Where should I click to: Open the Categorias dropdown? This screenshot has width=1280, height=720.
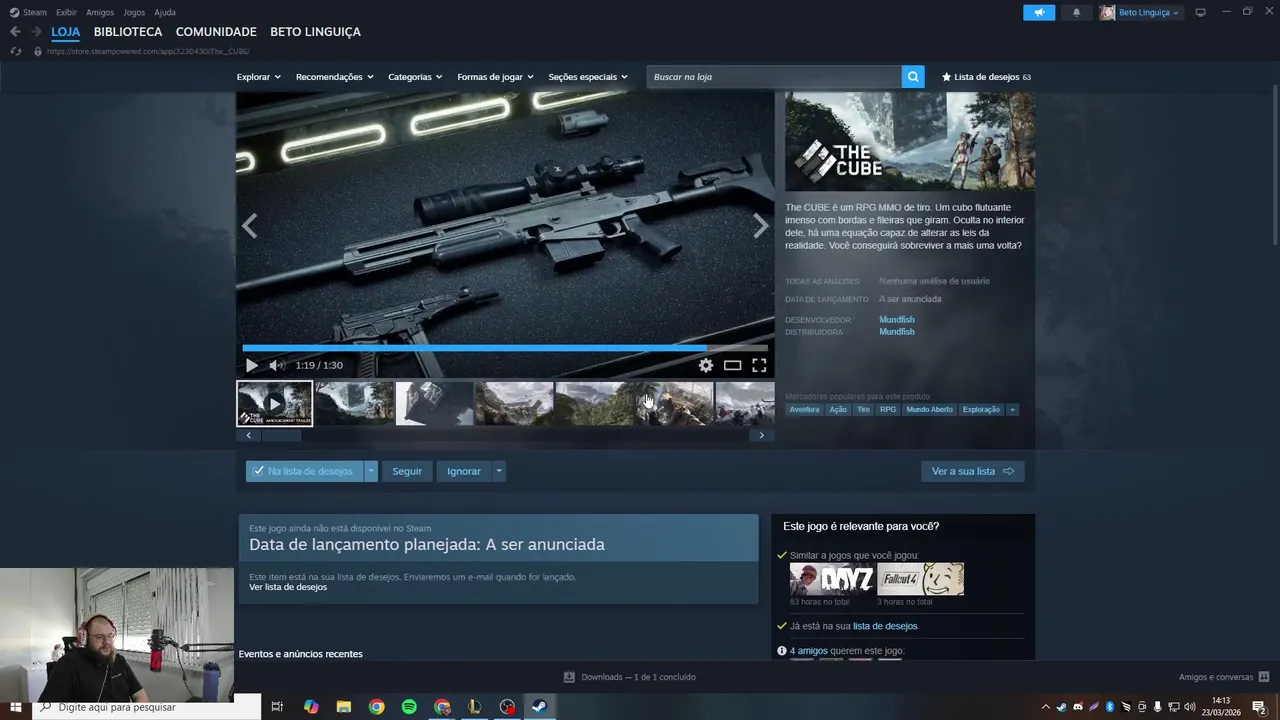click(415, 77)
